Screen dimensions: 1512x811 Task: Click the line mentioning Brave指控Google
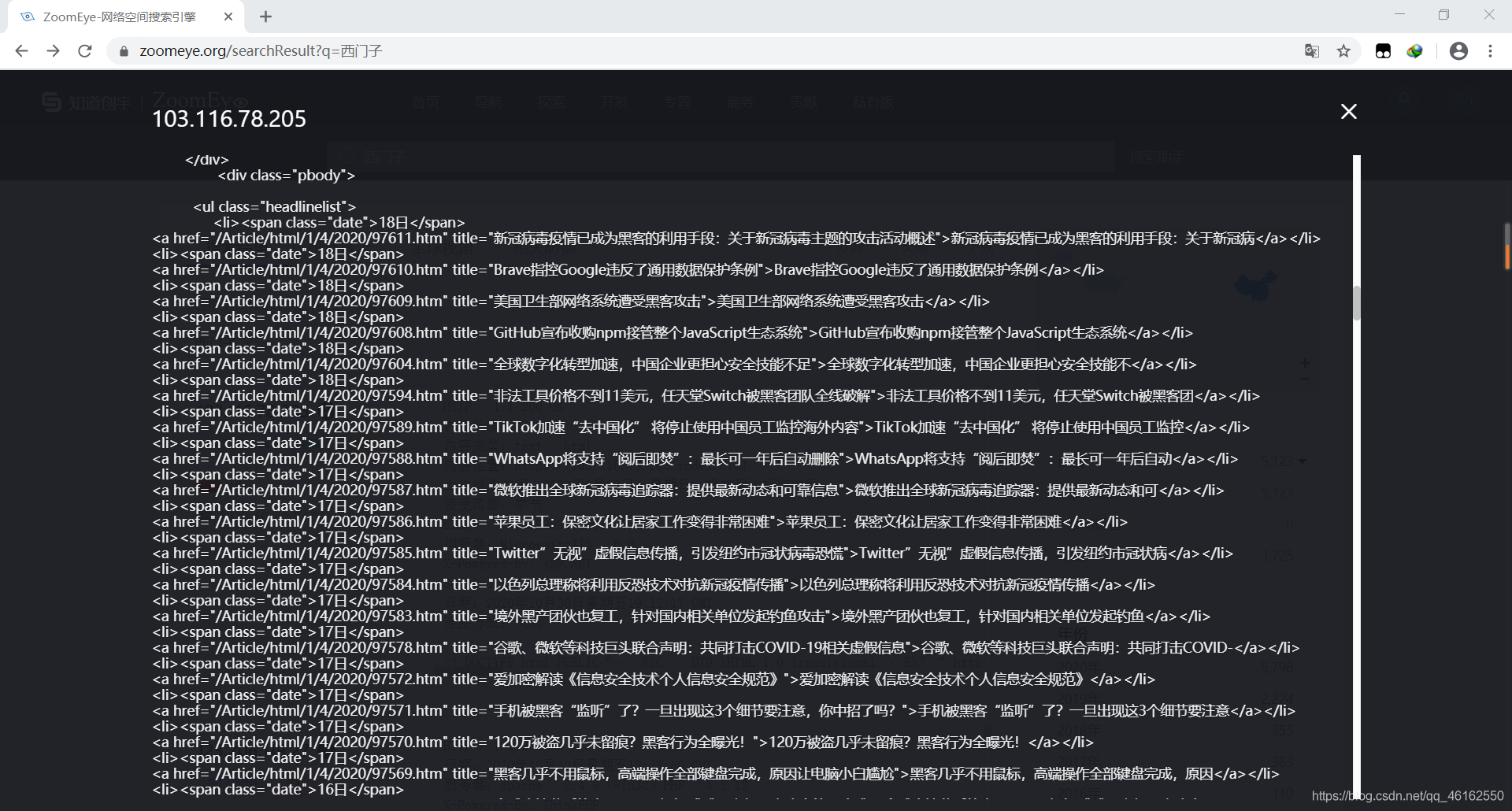(x=628, y=270)
